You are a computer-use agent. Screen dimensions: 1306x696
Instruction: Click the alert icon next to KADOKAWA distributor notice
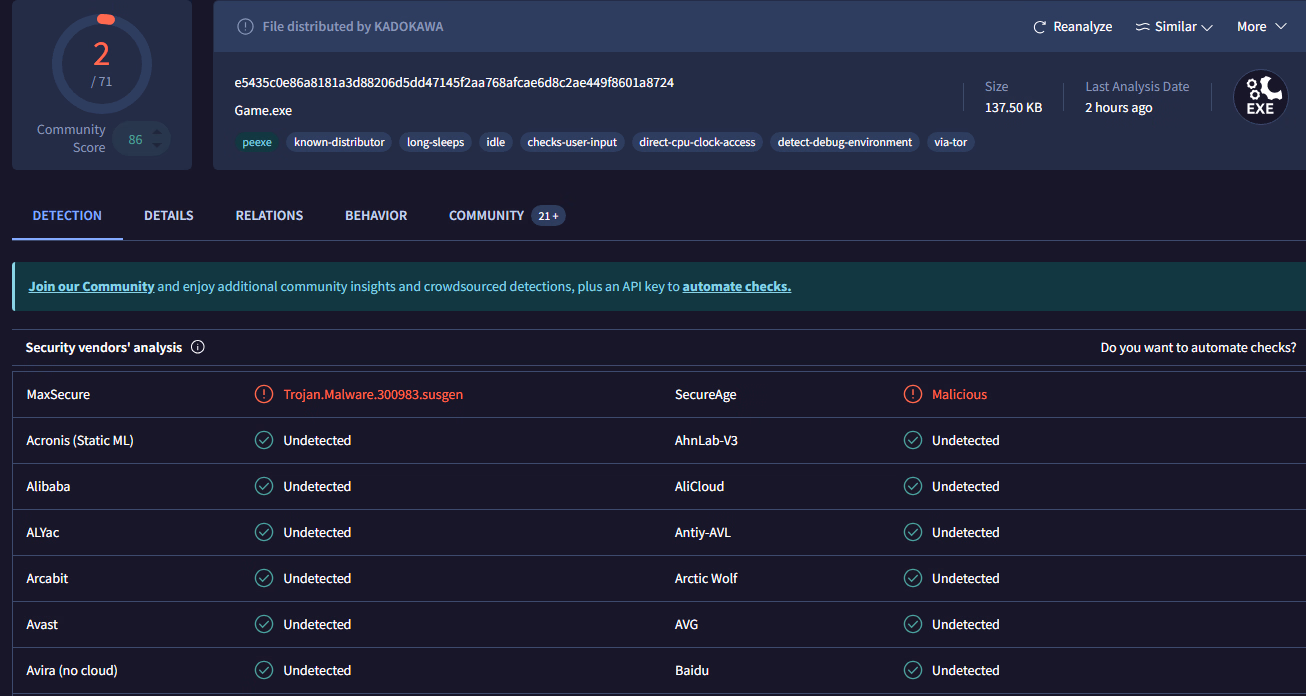245,27
